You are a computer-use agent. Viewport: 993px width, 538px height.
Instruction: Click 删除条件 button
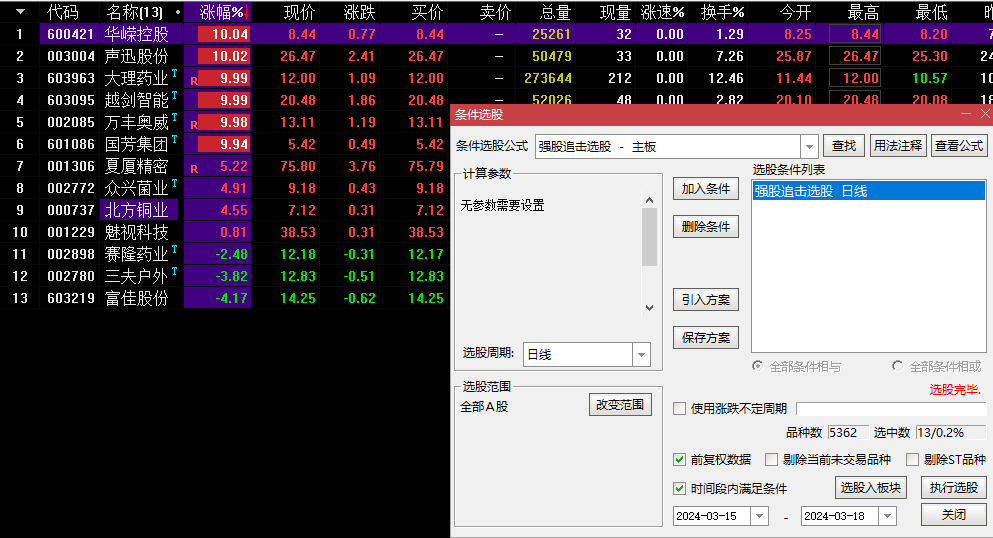point(705,227)
